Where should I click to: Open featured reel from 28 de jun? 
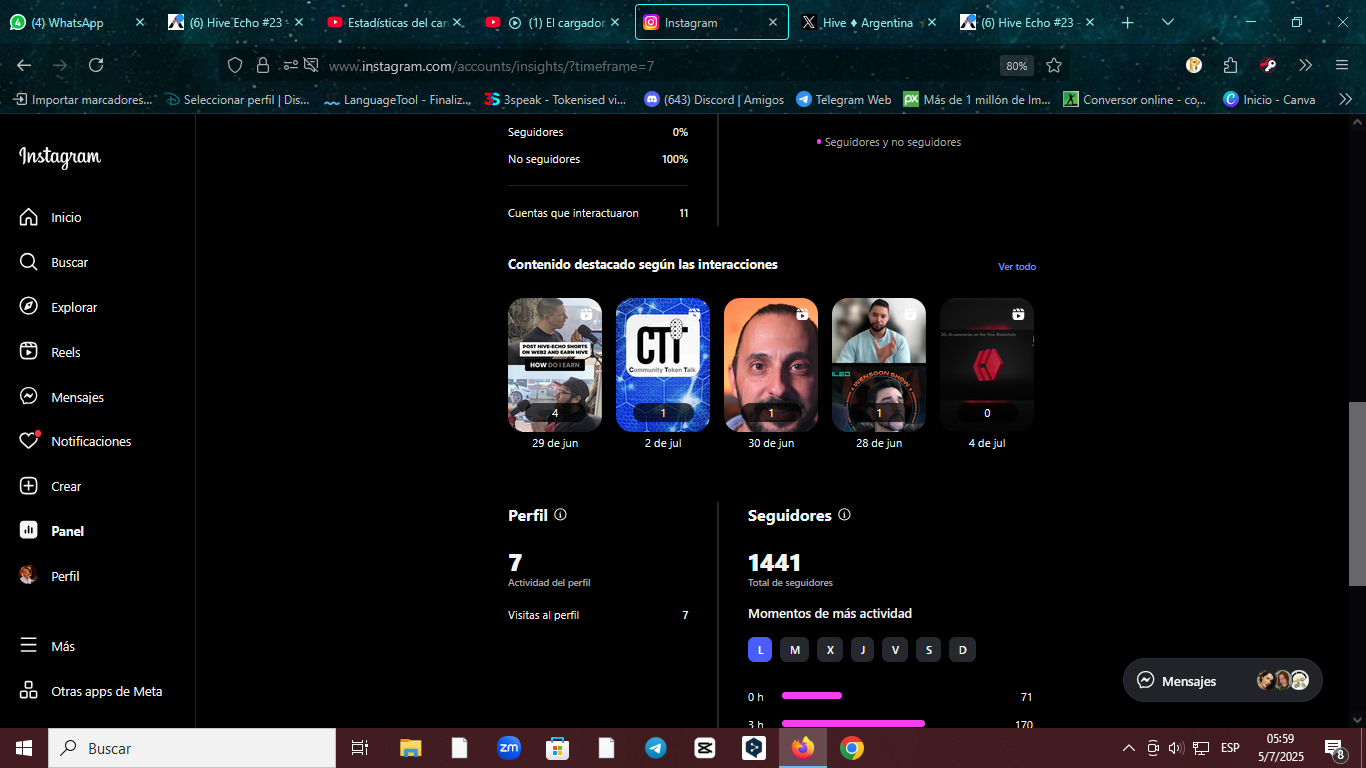(879, 365)
